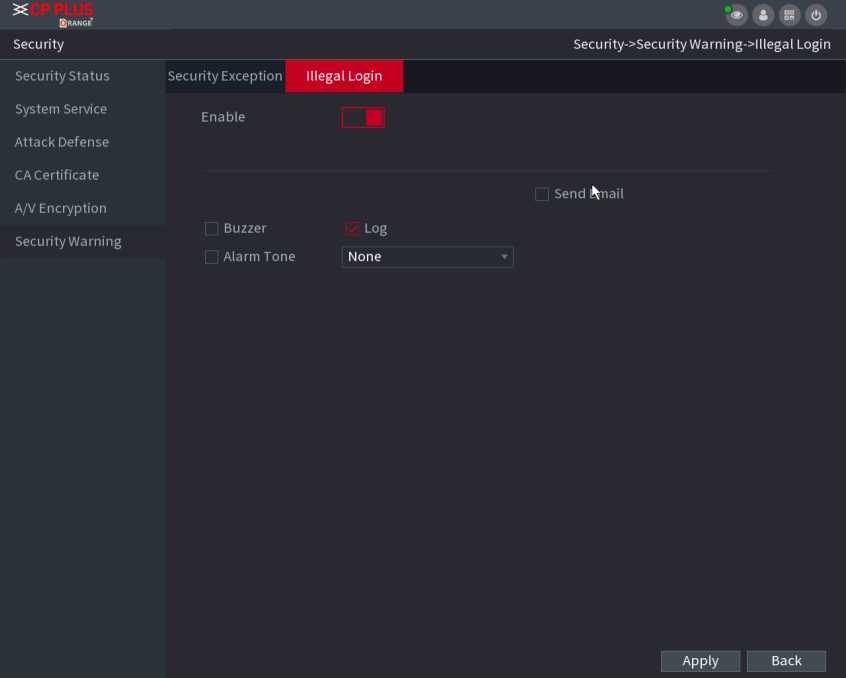
Task: Open Security Status in the sidebar
Action: 62,76
